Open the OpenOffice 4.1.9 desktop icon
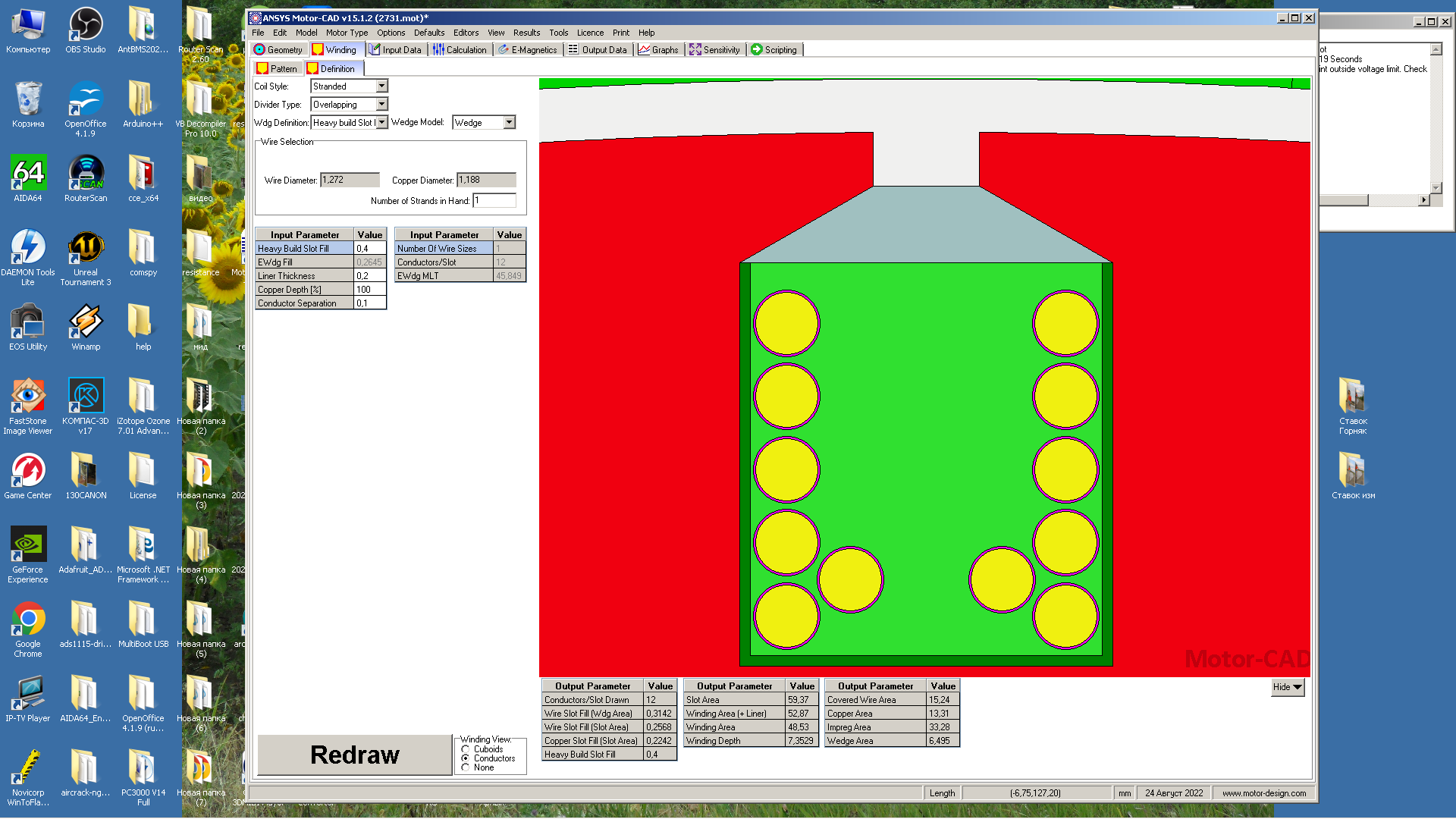1456x819 pixels. click(86, 110)
